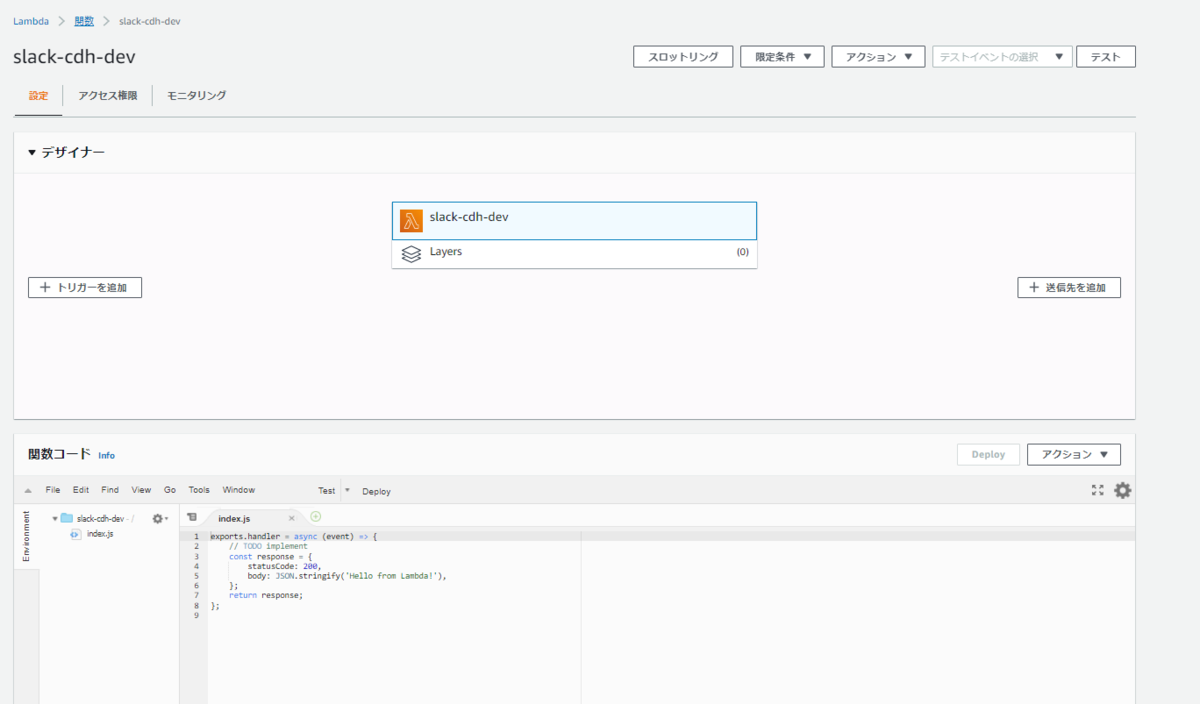Click the 送信先を追加 button
This screenshot has width=1200, height=704.
pyautogui.click(x=1069, y=288)
